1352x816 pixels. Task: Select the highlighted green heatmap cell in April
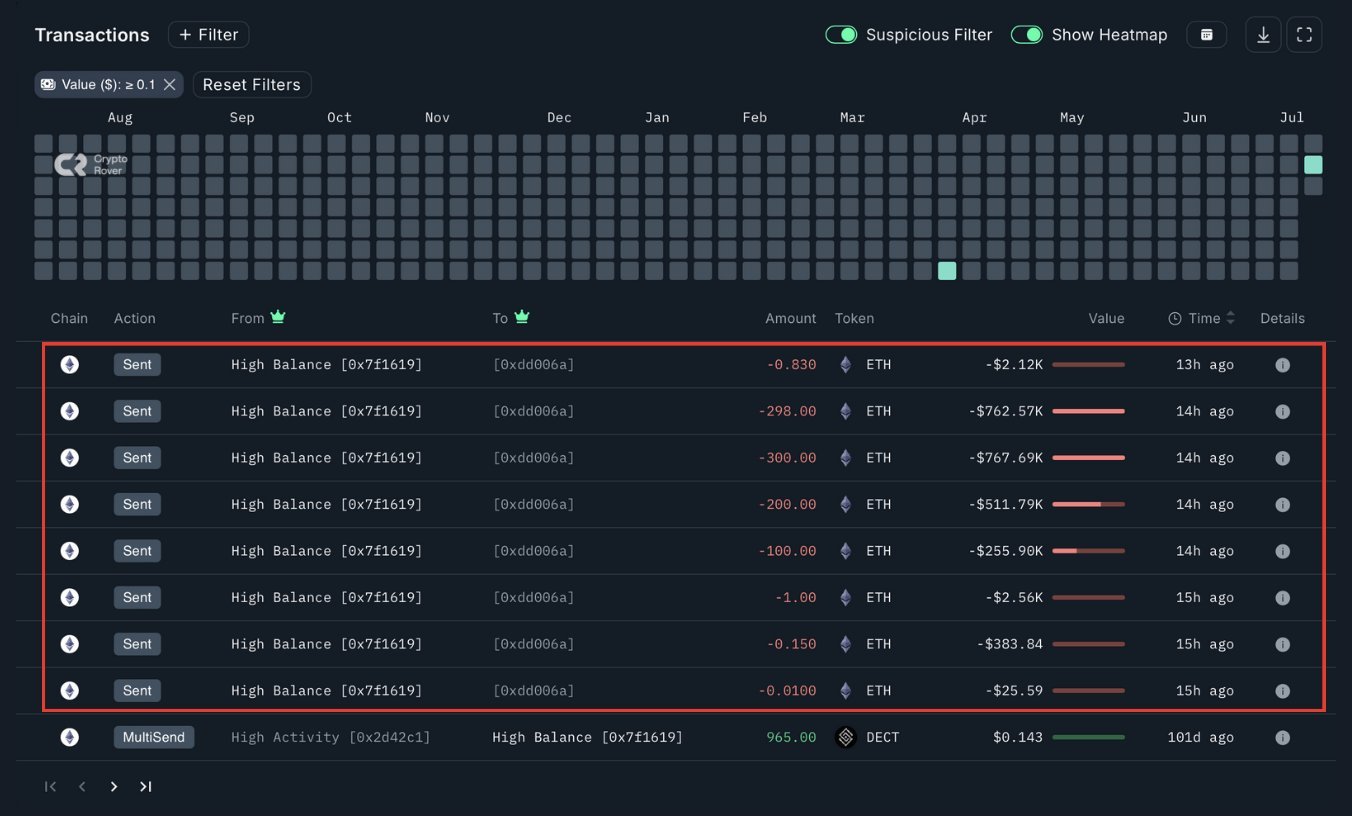[x=946, y=270]
